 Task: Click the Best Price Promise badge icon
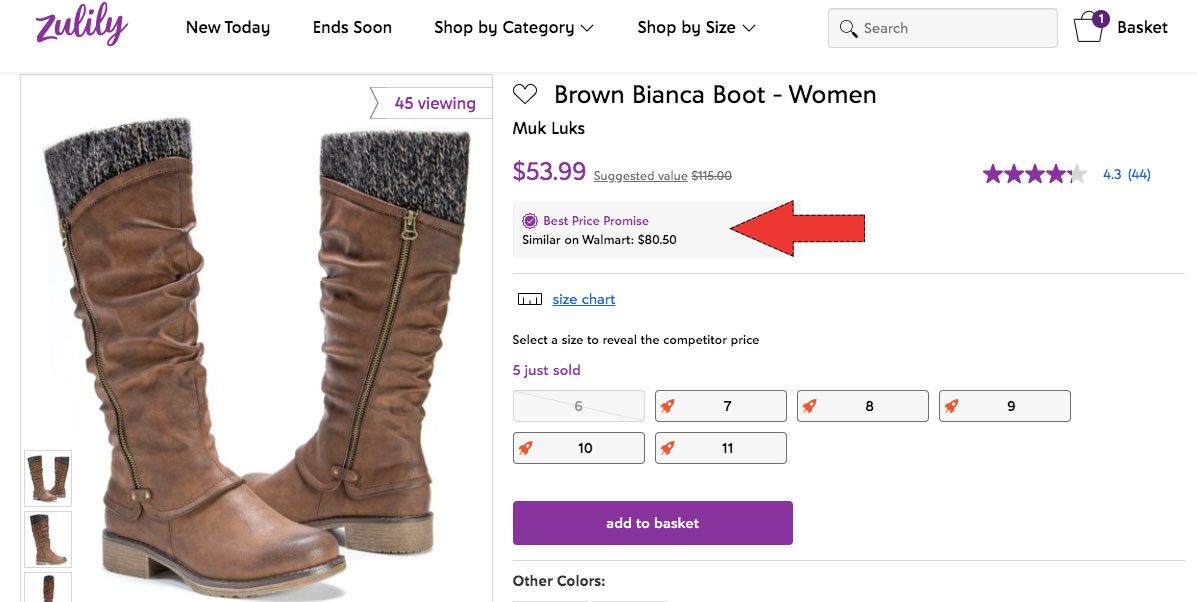[530, 221]
